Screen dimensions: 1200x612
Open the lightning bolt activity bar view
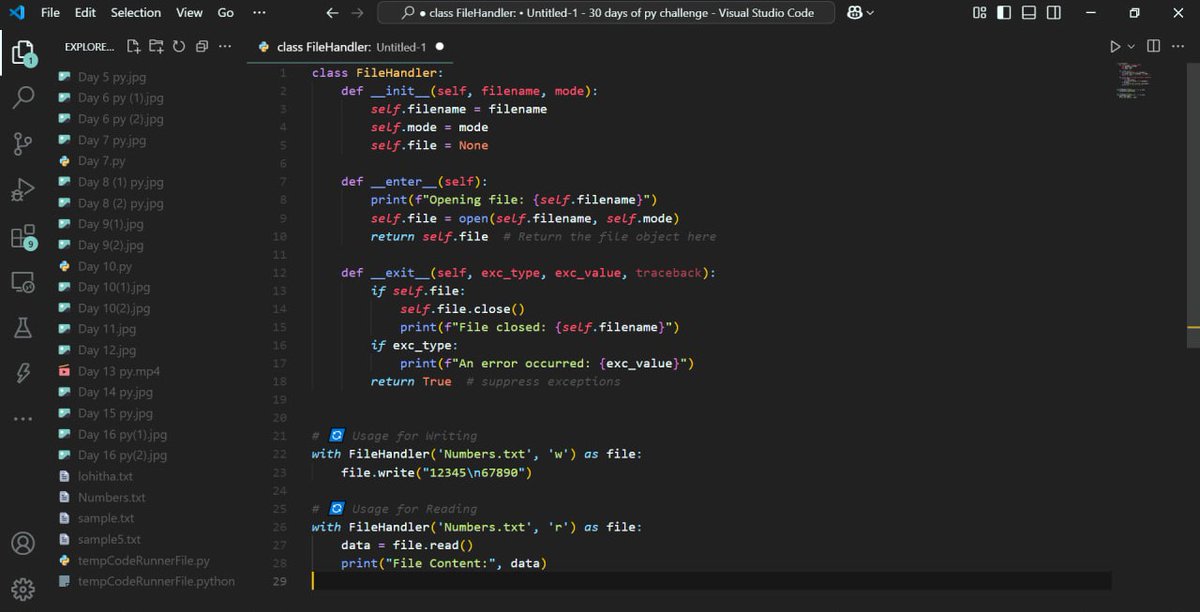(x=23, y=373)
